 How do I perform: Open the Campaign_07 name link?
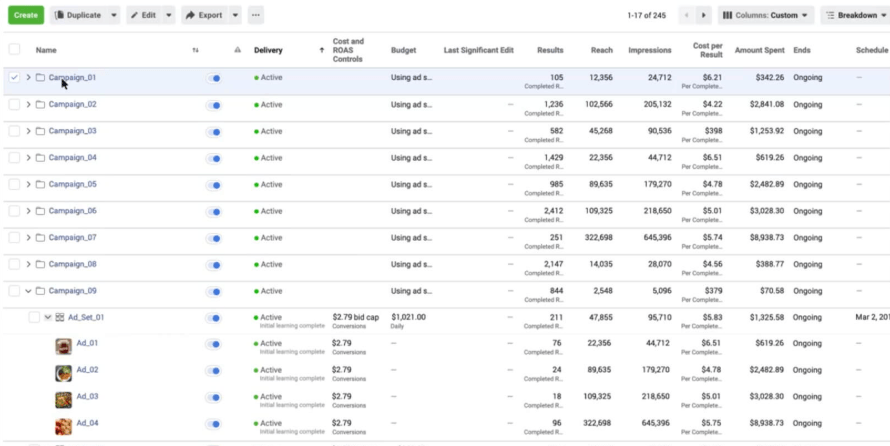coord(73,238)
